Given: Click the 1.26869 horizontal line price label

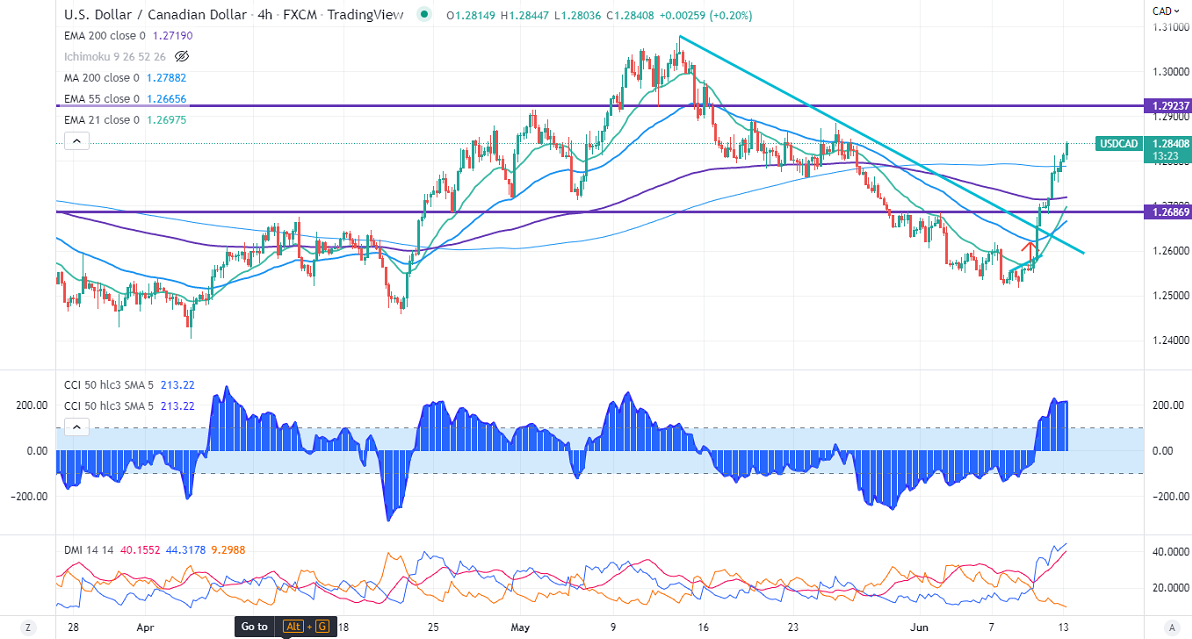Looking at the screenshot, I should [1170, 212].
